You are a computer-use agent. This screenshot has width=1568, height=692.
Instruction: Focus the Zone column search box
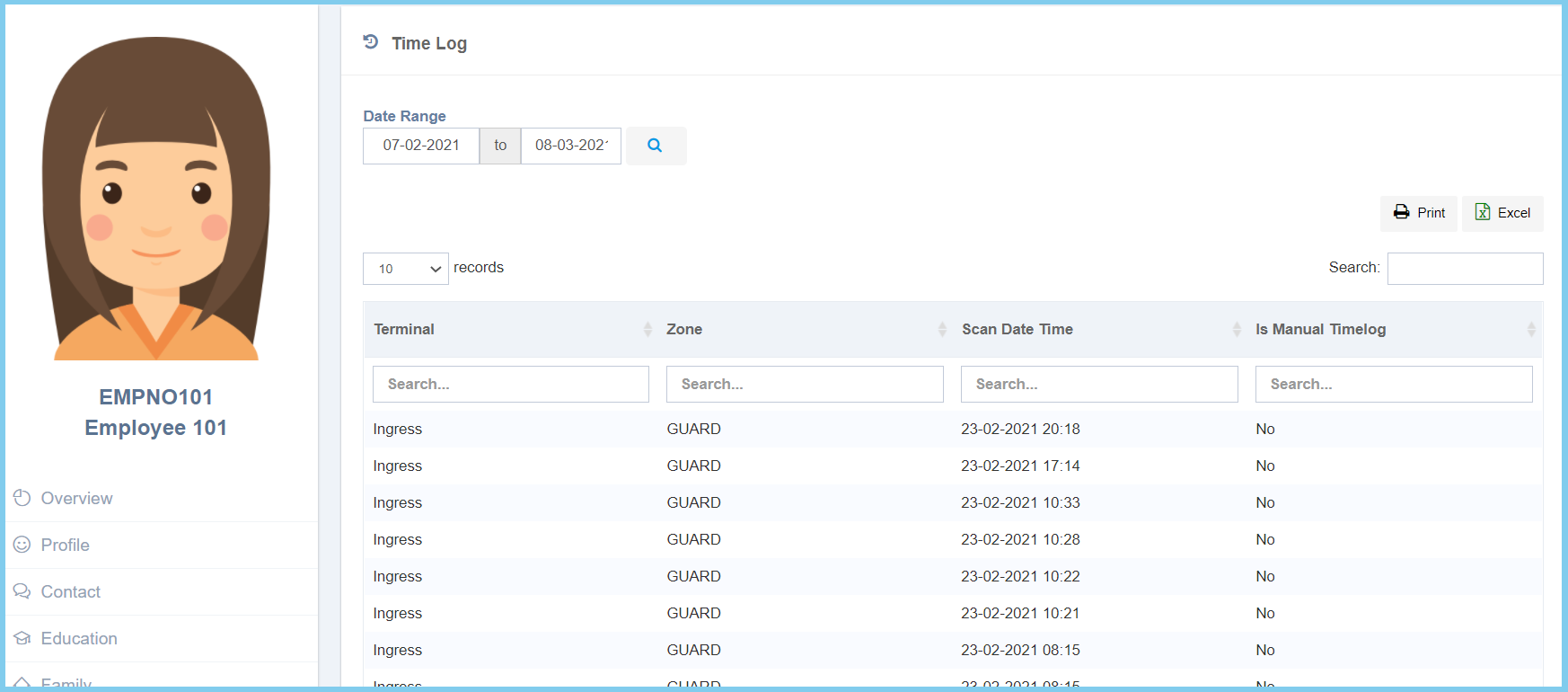point(805,385)
